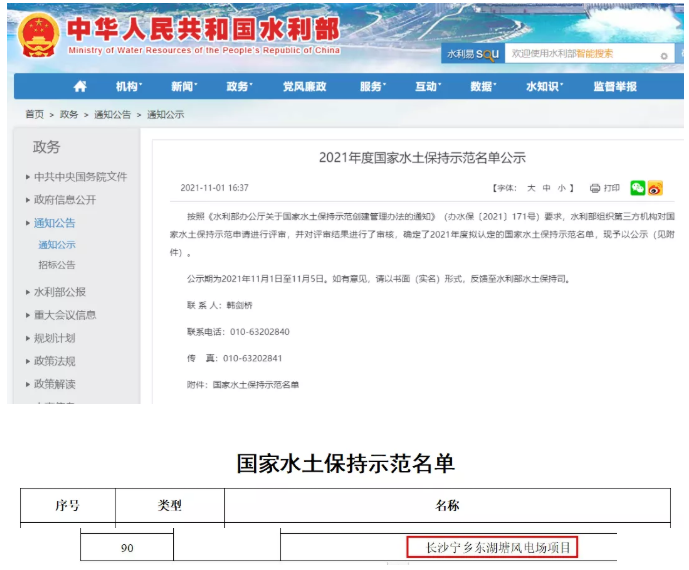The image size is (689, 570).
Task: Set font size to medium (中)
Action: pos(546,188)
